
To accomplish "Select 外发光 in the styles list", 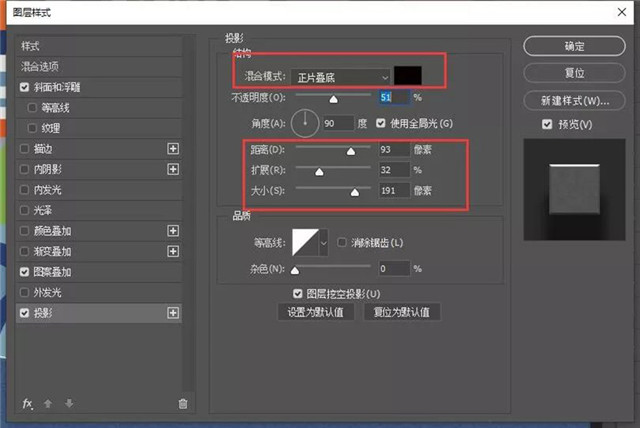I will tap(48, 292).
